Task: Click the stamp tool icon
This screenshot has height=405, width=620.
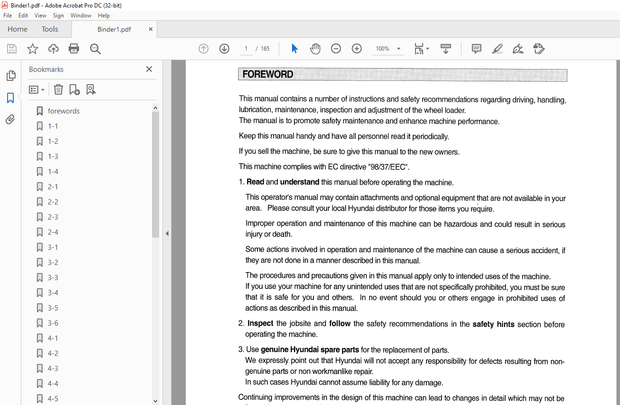Action: coord(539,49)
